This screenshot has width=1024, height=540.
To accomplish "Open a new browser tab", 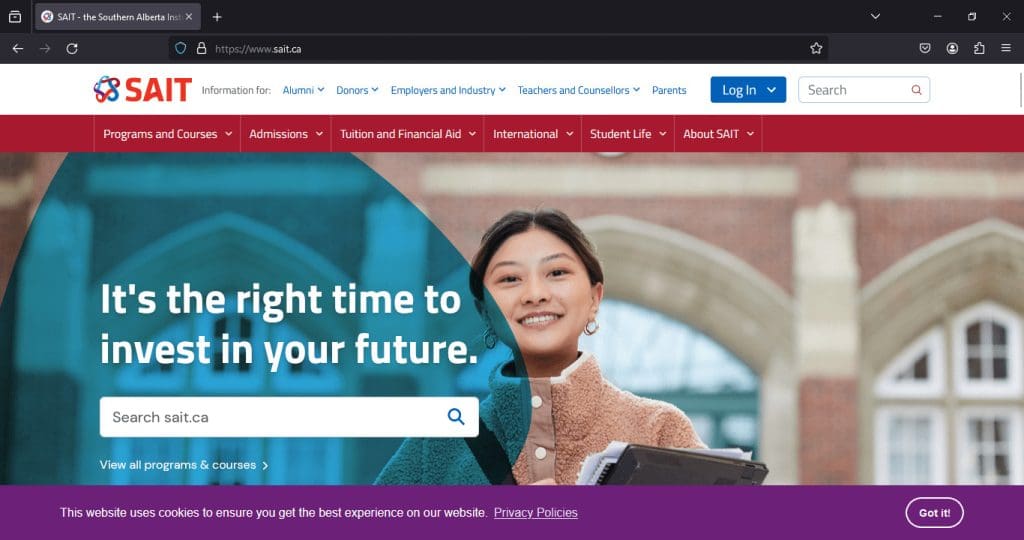I will point(217,17).
